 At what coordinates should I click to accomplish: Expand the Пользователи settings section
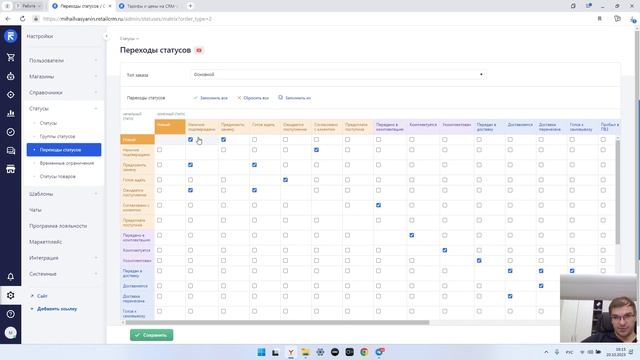63,60
